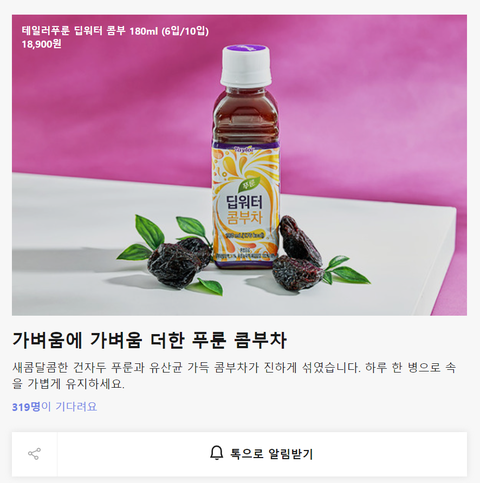Click the prunes left of the bottle
480x483 pixels.
179,261
